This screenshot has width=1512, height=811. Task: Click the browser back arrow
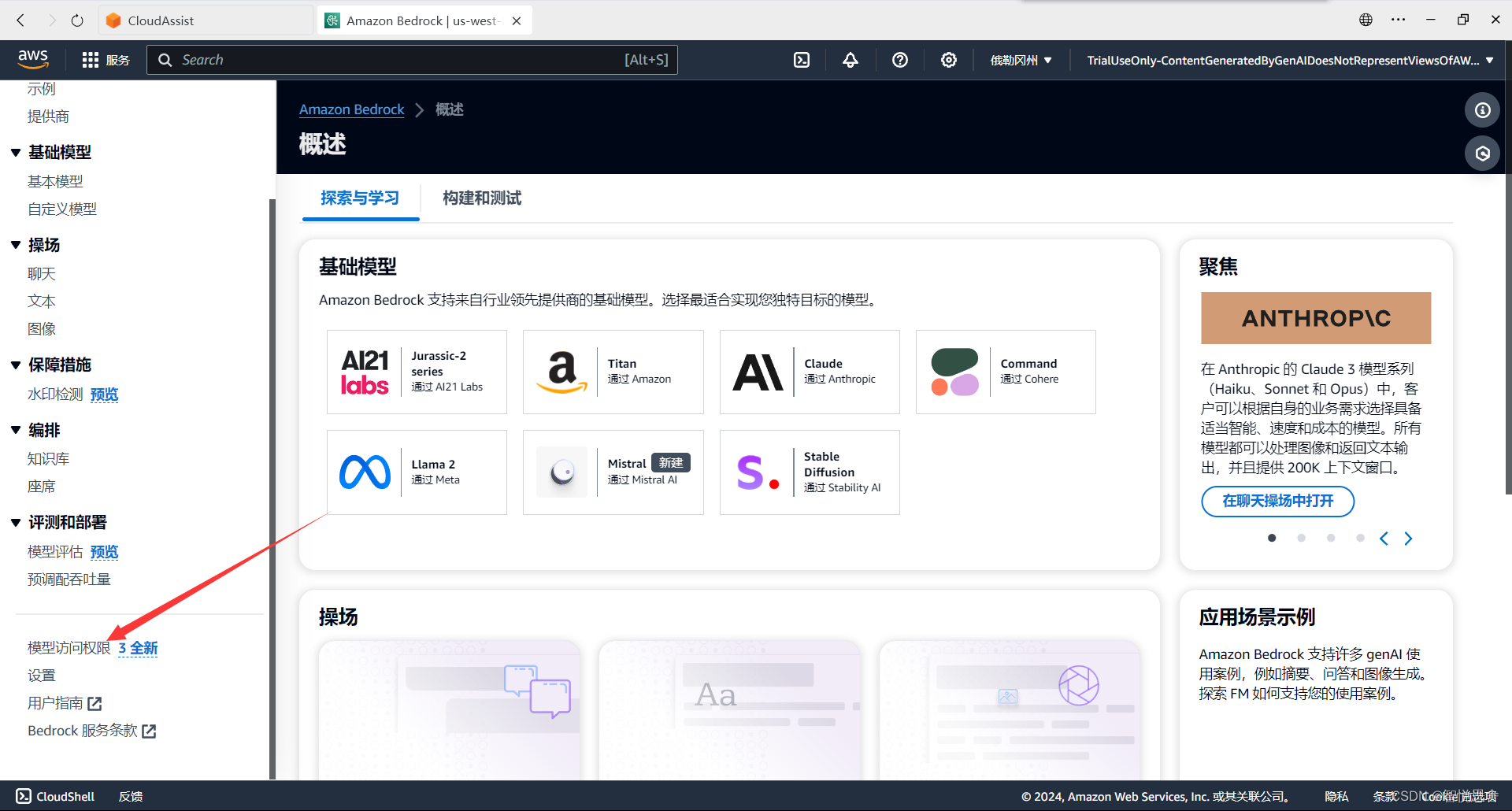click(20, 20)
